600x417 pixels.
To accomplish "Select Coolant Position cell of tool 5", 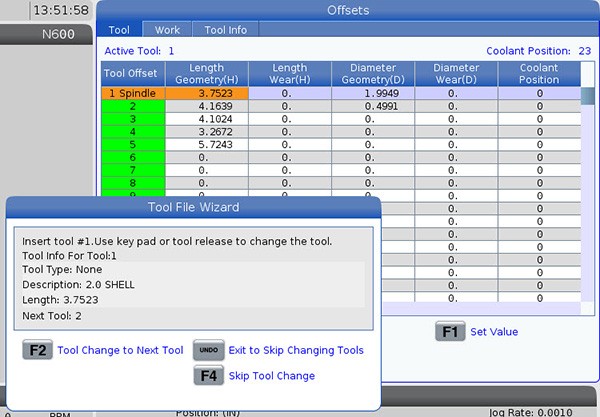I will (x=539, y=145).
